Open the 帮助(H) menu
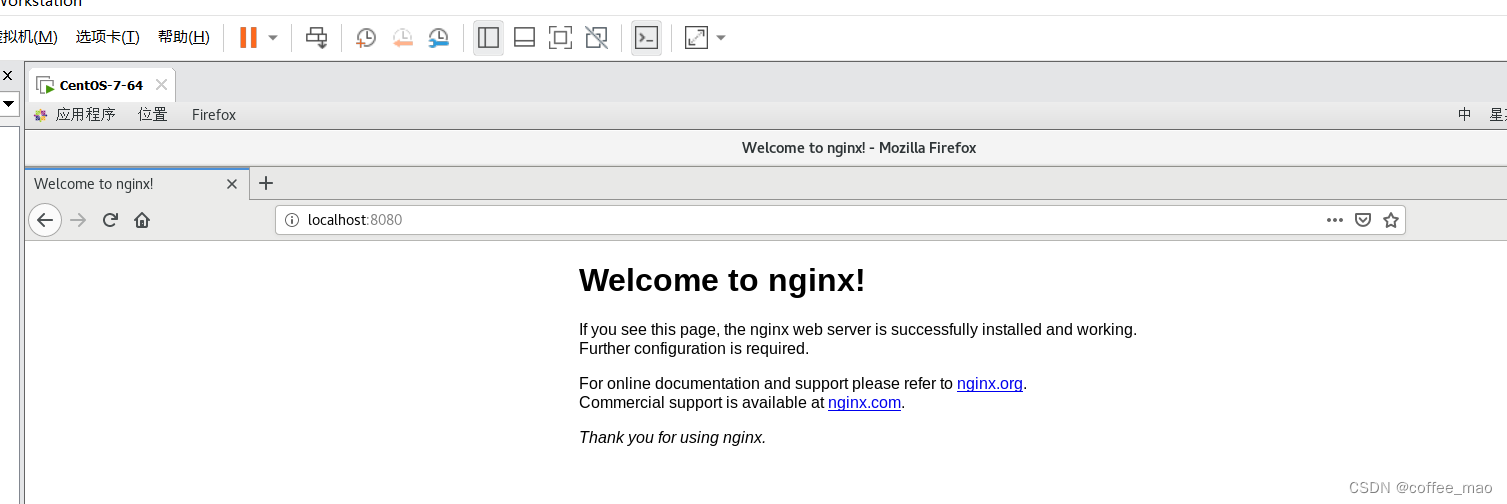This screenshot has height=504, width=1507. (x=184, y=37)
